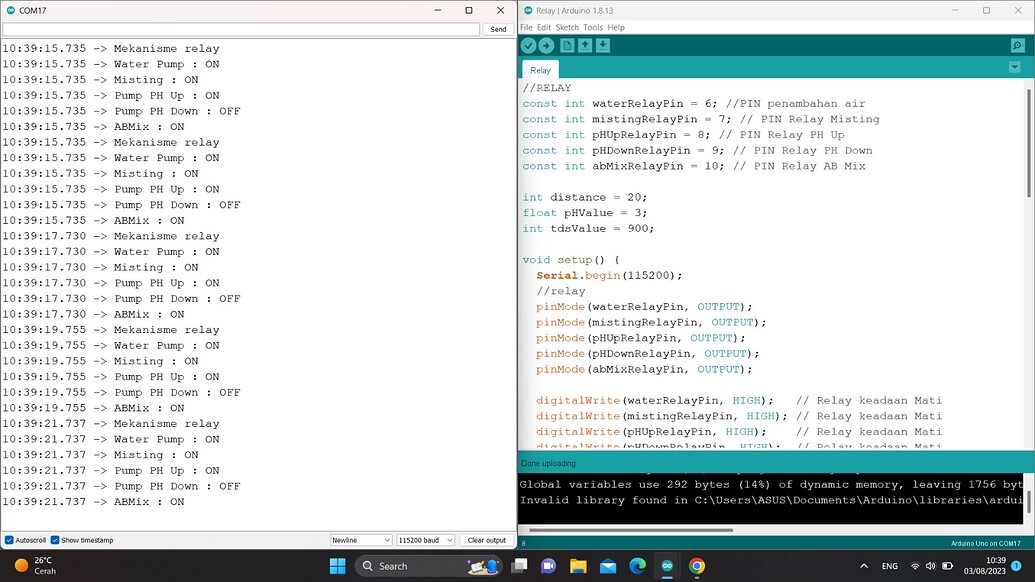The width and height of the screenshot is (1035, 582).
Task: Open the Newline line-ending dropdown
Action: click(360, 540)
